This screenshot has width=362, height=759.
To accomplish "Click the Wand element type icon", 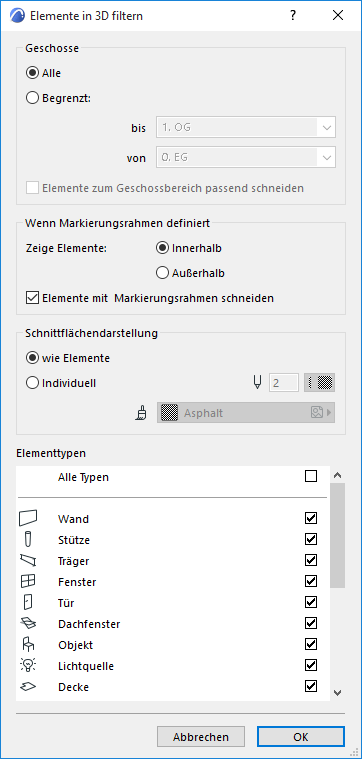I will (x=28, y=518).
